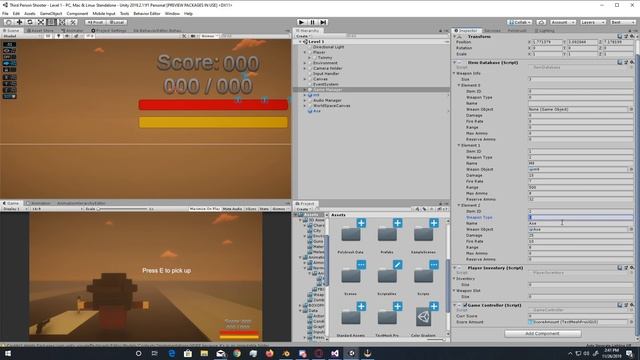
Task: Open Player Inventory component settings gear
Action: [632, 268]
